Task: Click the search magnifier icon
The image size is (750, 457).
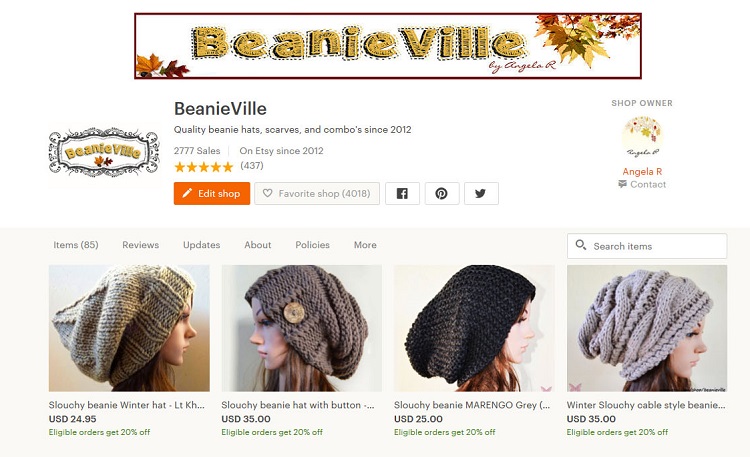Action: pyautogui.click(x=581, y=245)
